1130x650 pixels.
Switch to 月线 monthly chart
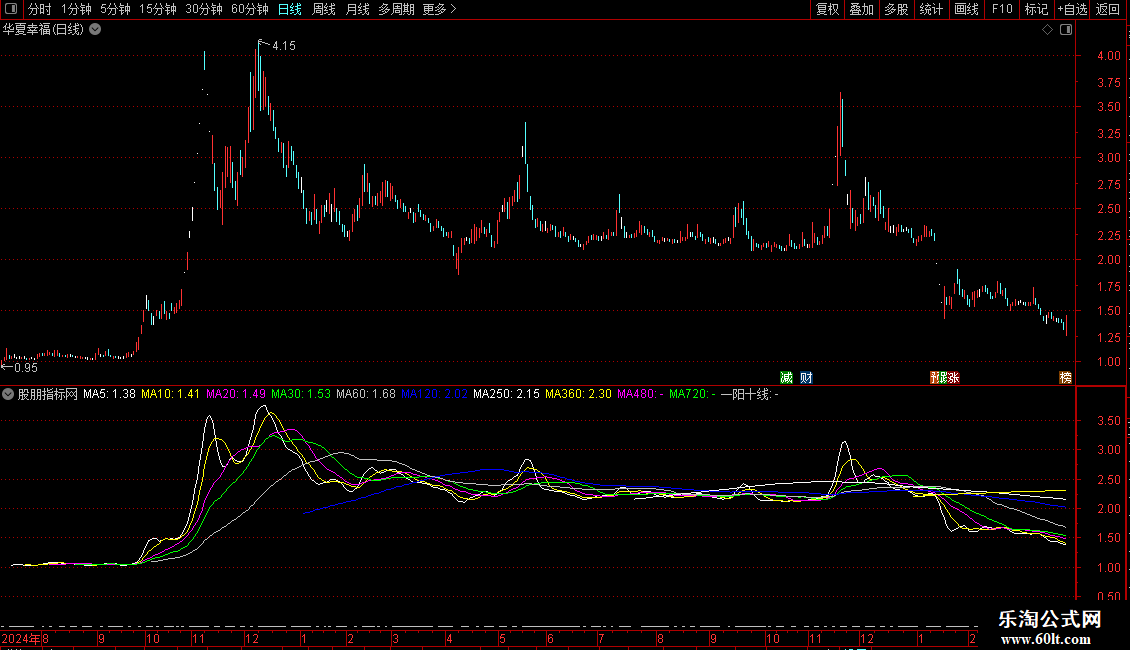357,9
